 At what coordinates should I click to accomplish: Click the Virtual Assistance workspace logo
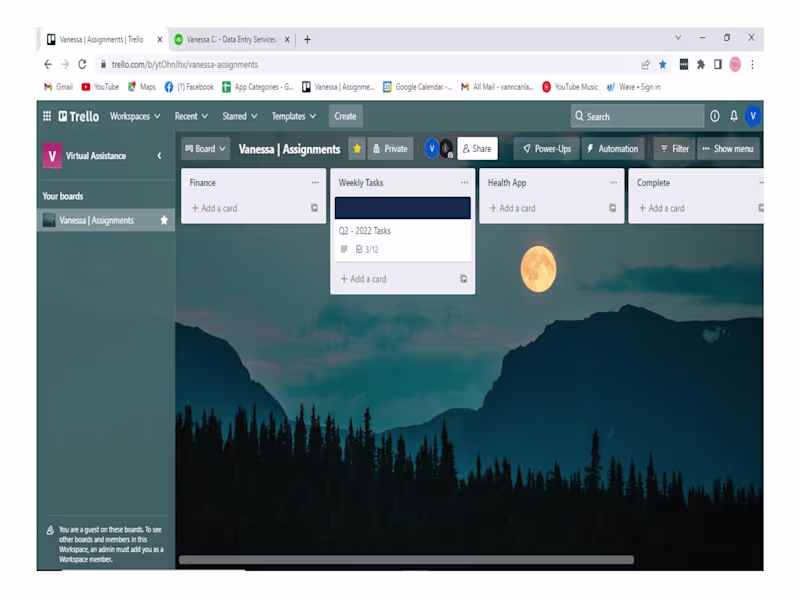tap(52, 156)
